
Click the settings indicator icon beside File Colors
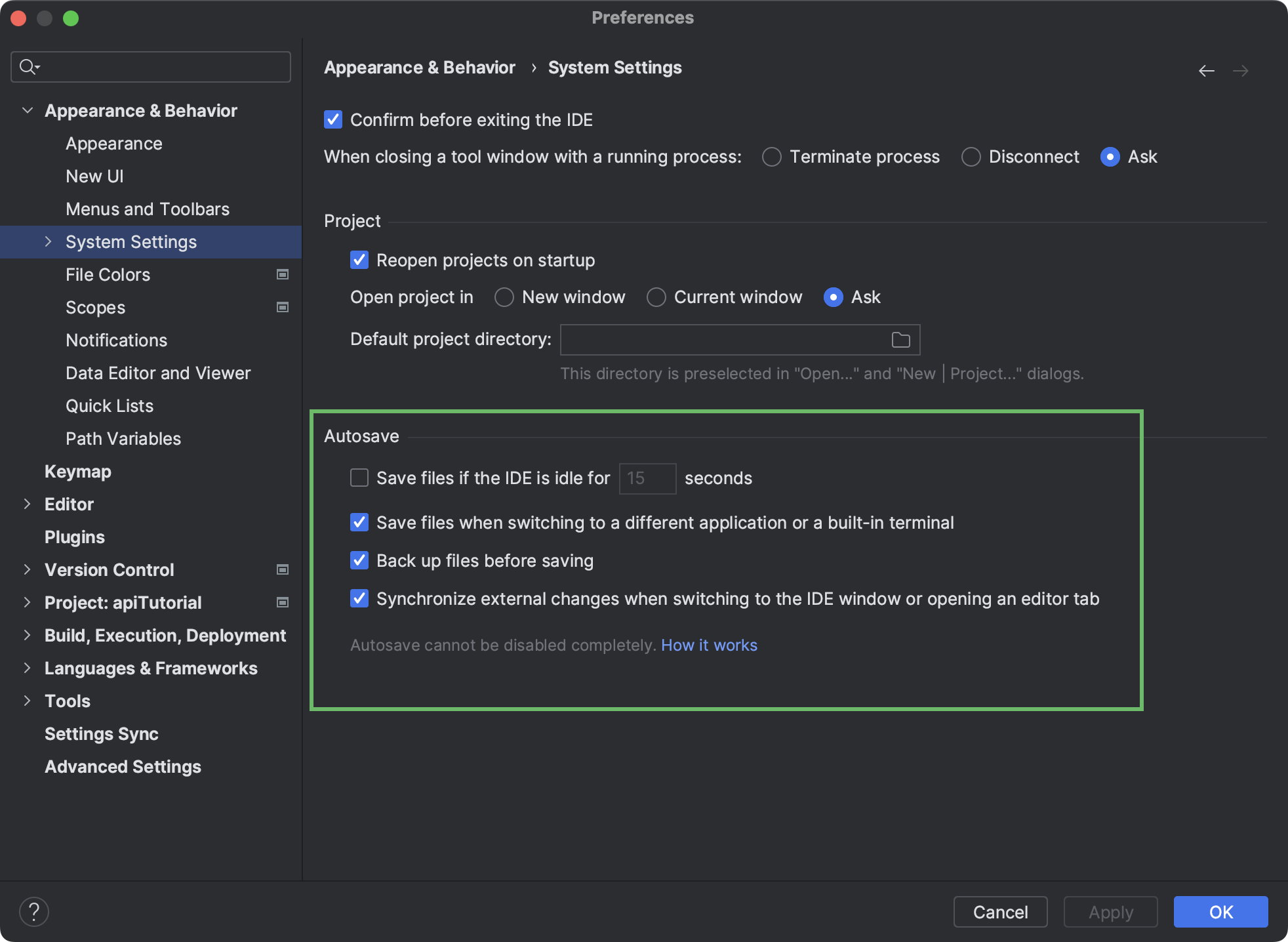pos(282,274)
